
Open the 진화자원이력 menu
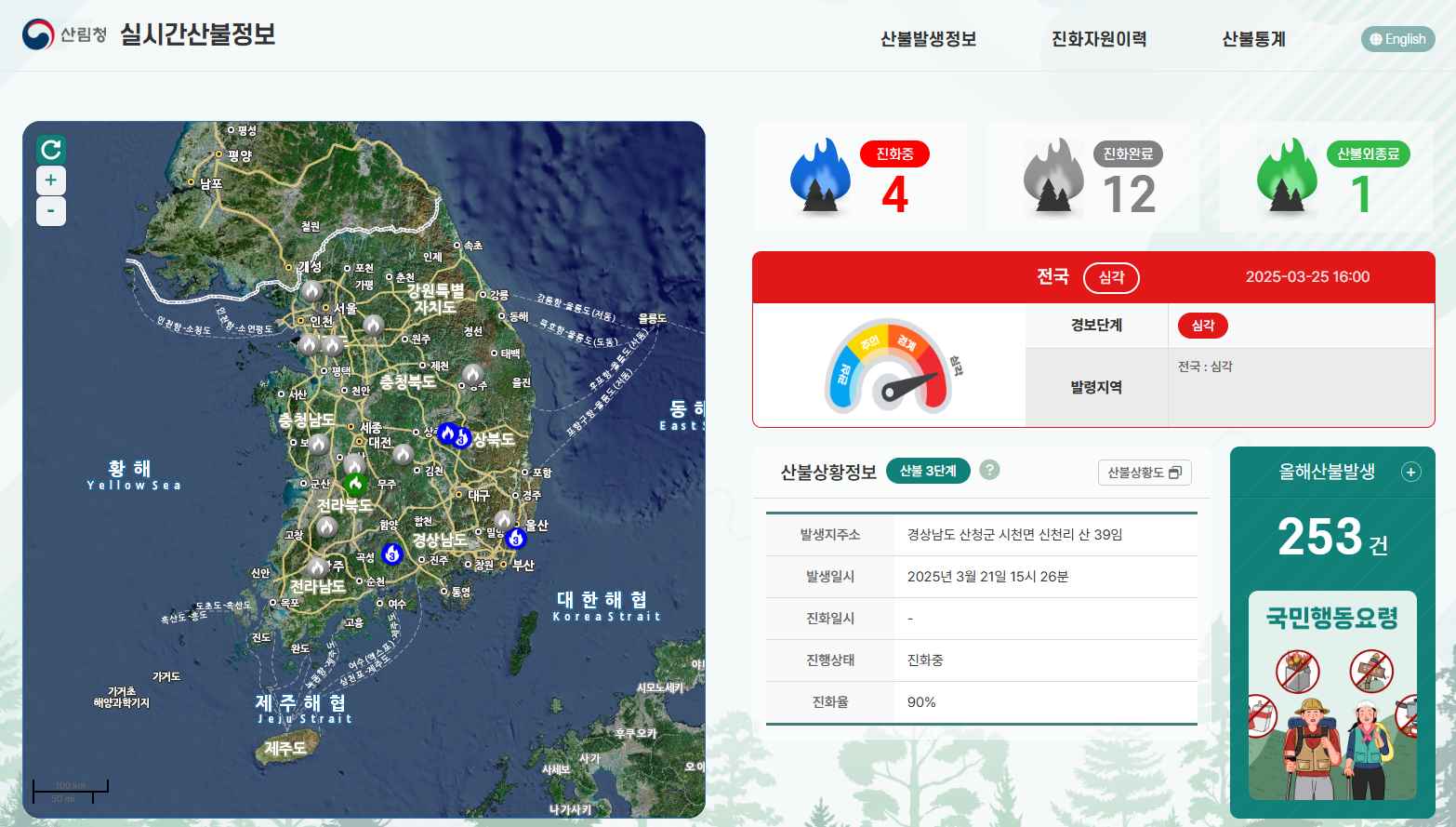click(x=1099, y=39)
